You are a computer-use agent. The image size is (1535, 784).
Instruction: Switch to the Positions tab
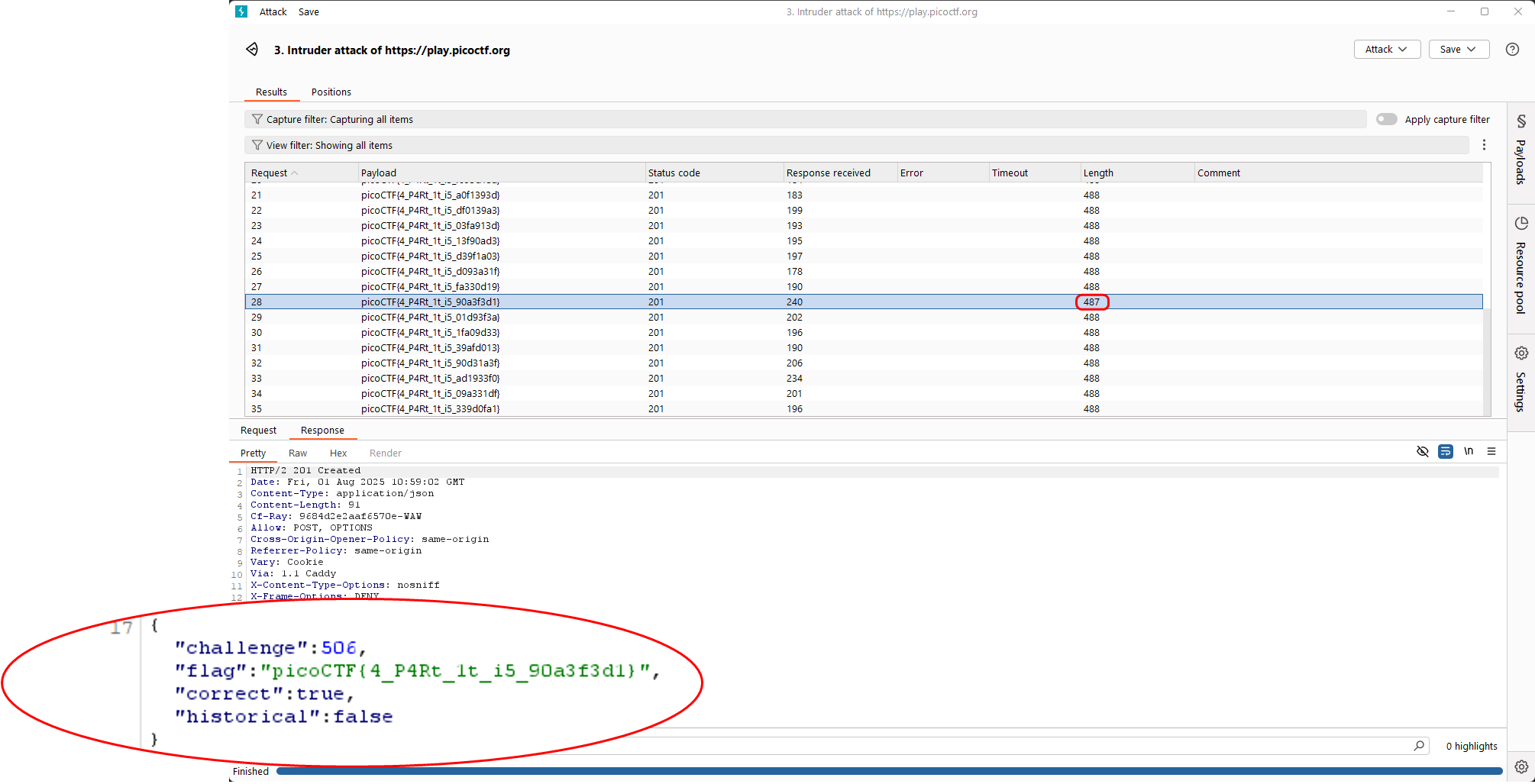331,92
